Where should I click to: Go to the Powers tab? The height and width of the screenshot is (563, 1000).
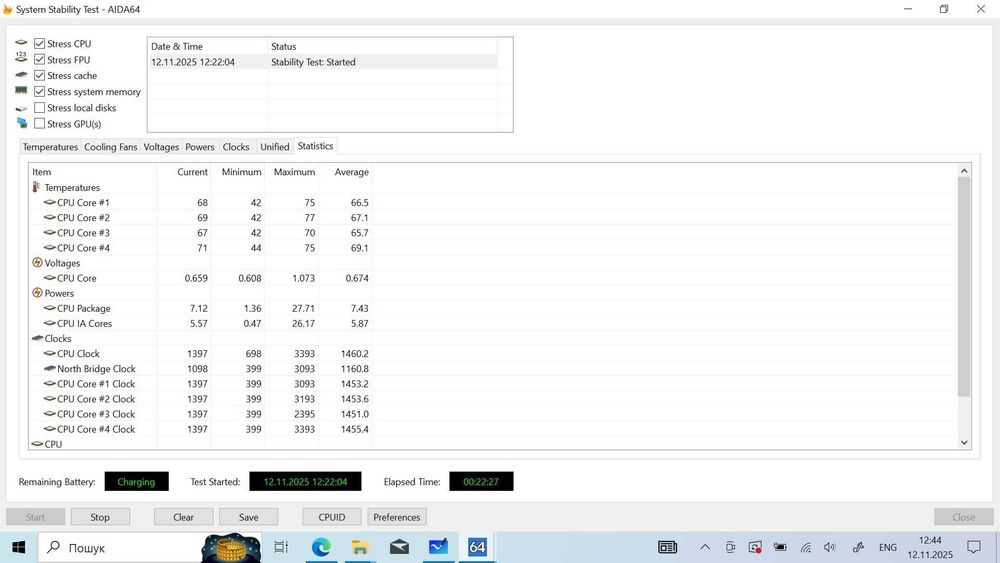point(200,147)
